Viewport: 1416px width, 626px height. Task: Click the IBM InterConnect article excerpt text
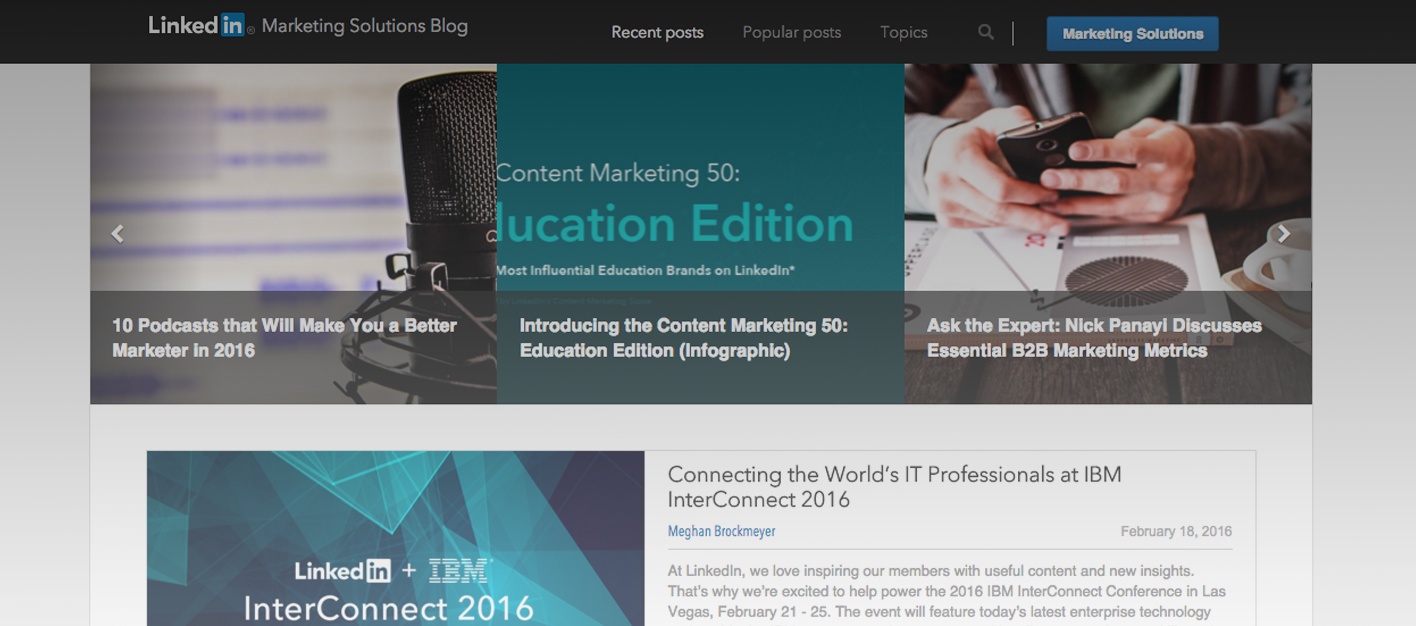947,591
